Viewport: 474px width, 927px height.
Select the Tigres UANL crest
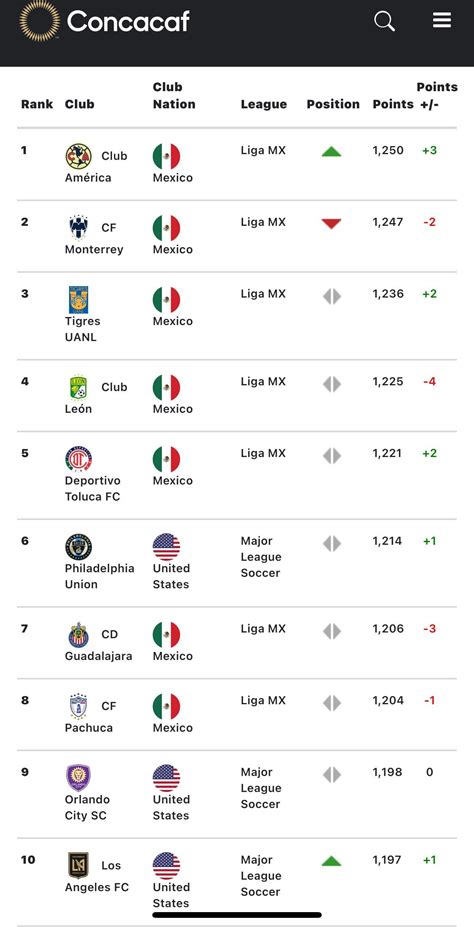78,300
